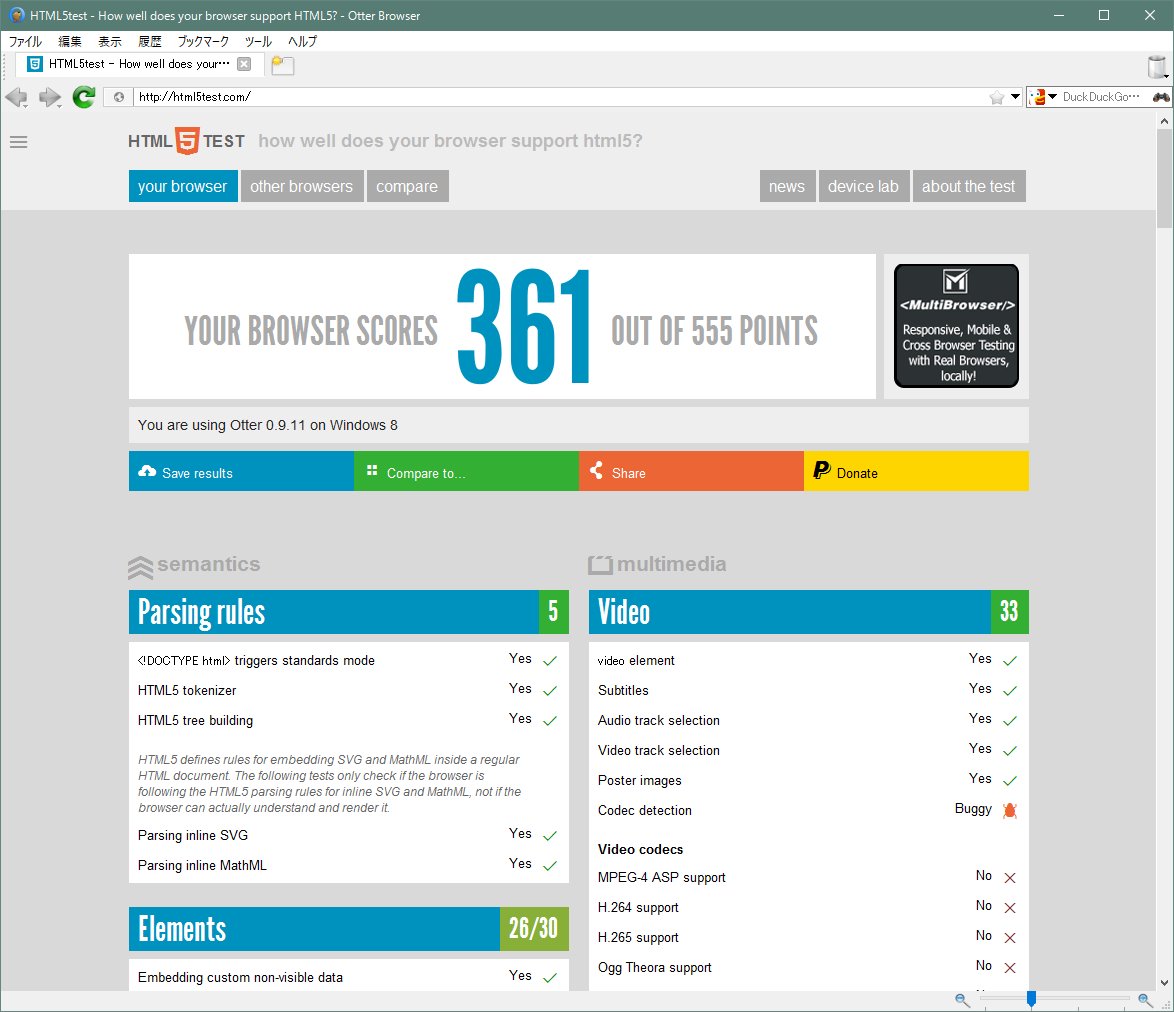Open the 'news' page

[x=787, y=186]
